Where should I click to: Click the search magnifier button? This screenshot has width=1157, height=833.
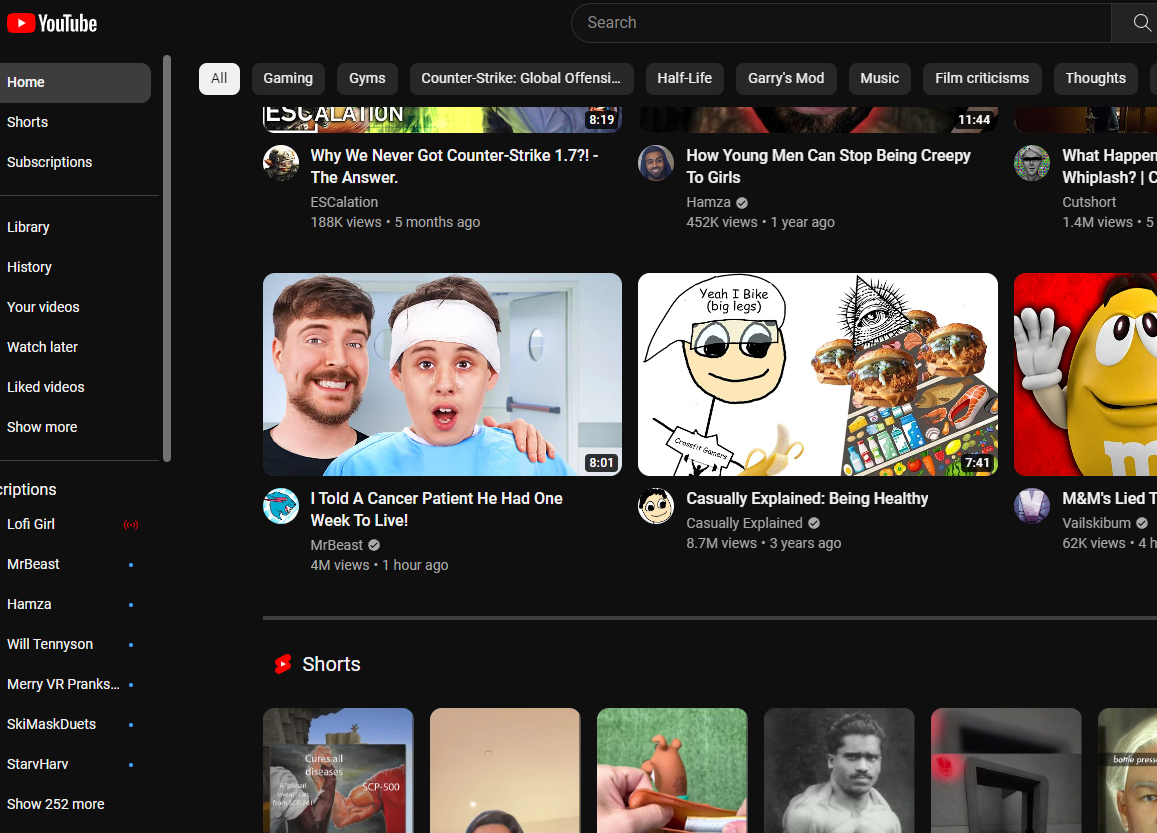coord(1141,23)
